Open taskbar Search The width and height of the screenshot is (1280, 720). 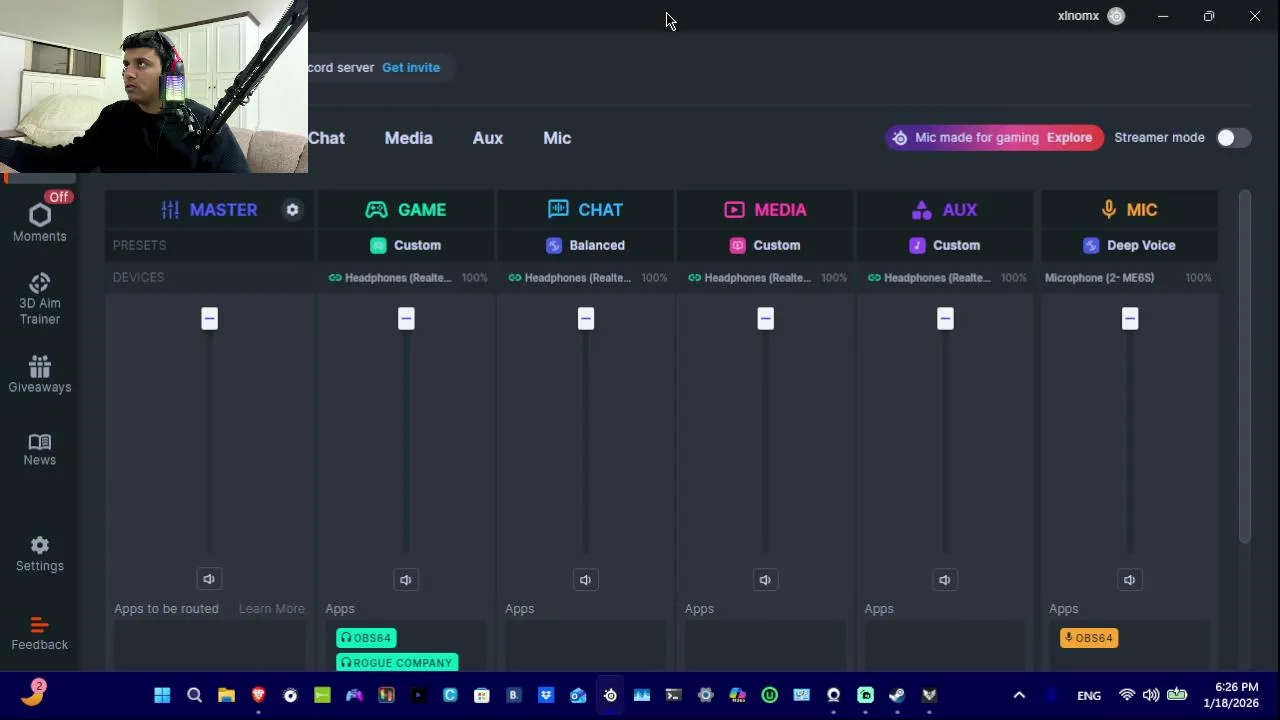pyautogui.click(x=195, y=695)
